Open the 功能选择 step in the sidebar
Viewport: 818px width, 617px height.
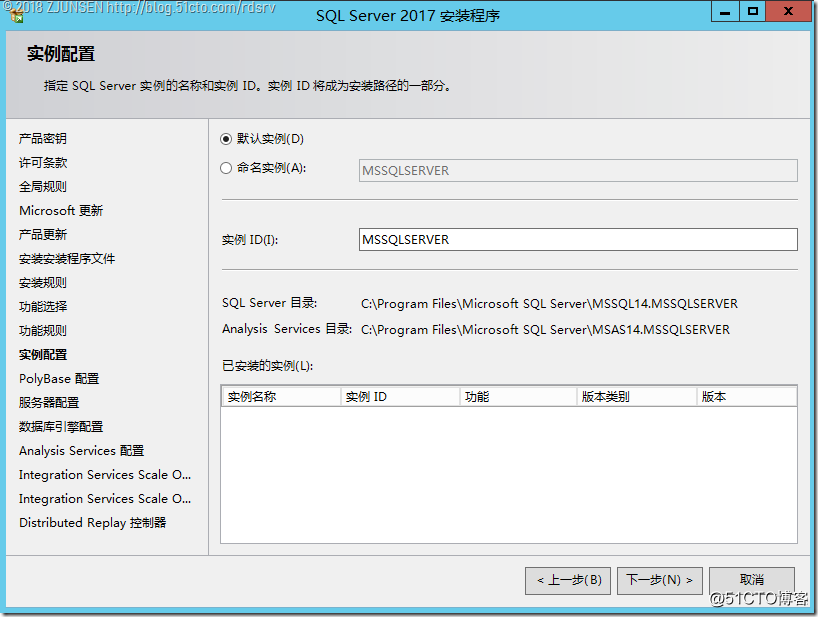point(43,307)
